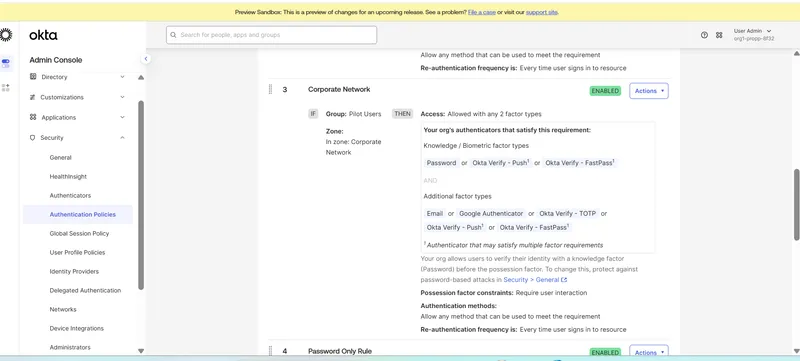Expand the Applications menu chevron

click(122, 117)
